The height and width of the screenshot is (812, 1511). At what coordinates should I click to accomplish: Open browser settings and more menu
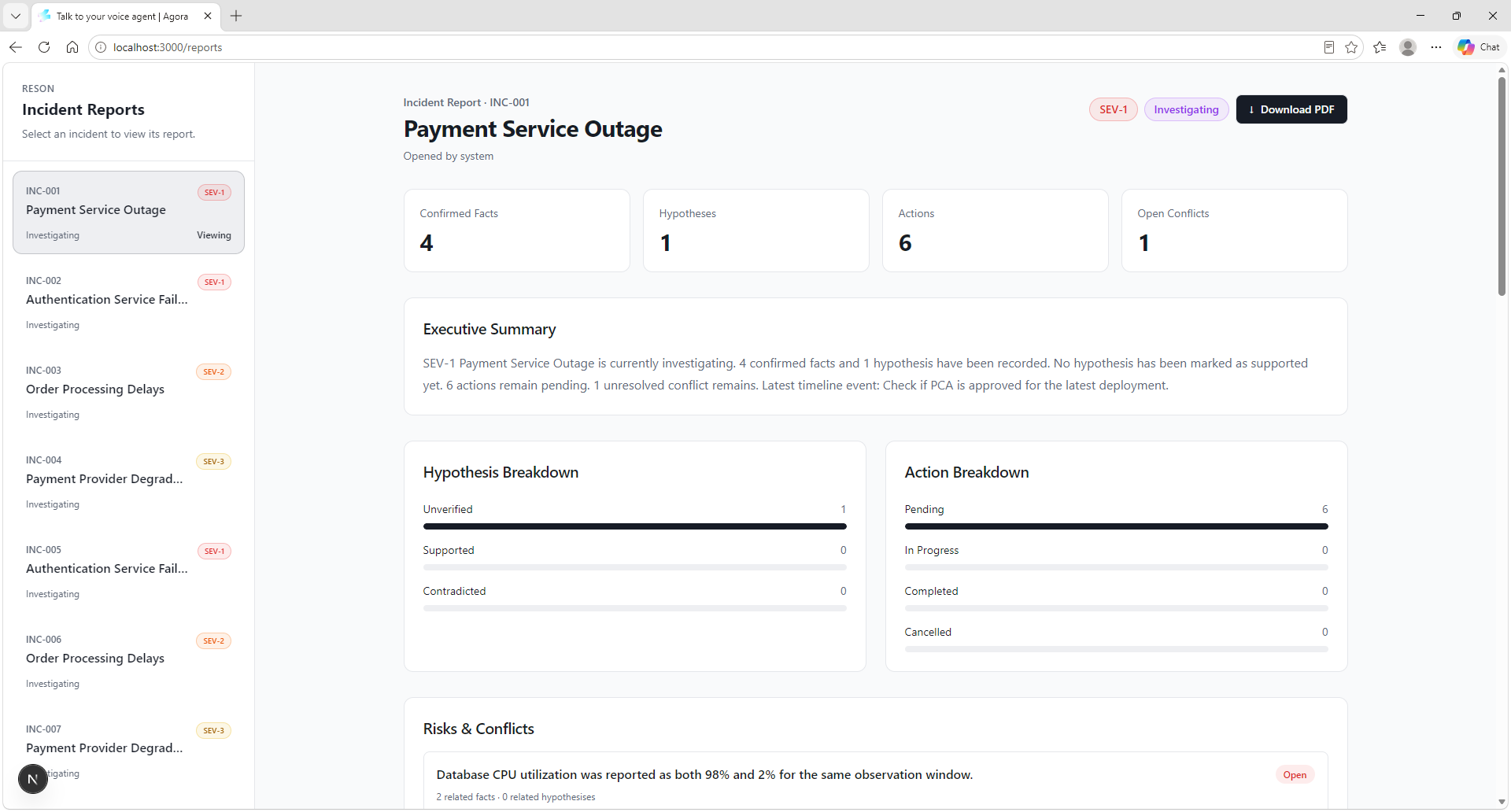click(1436, 47)
